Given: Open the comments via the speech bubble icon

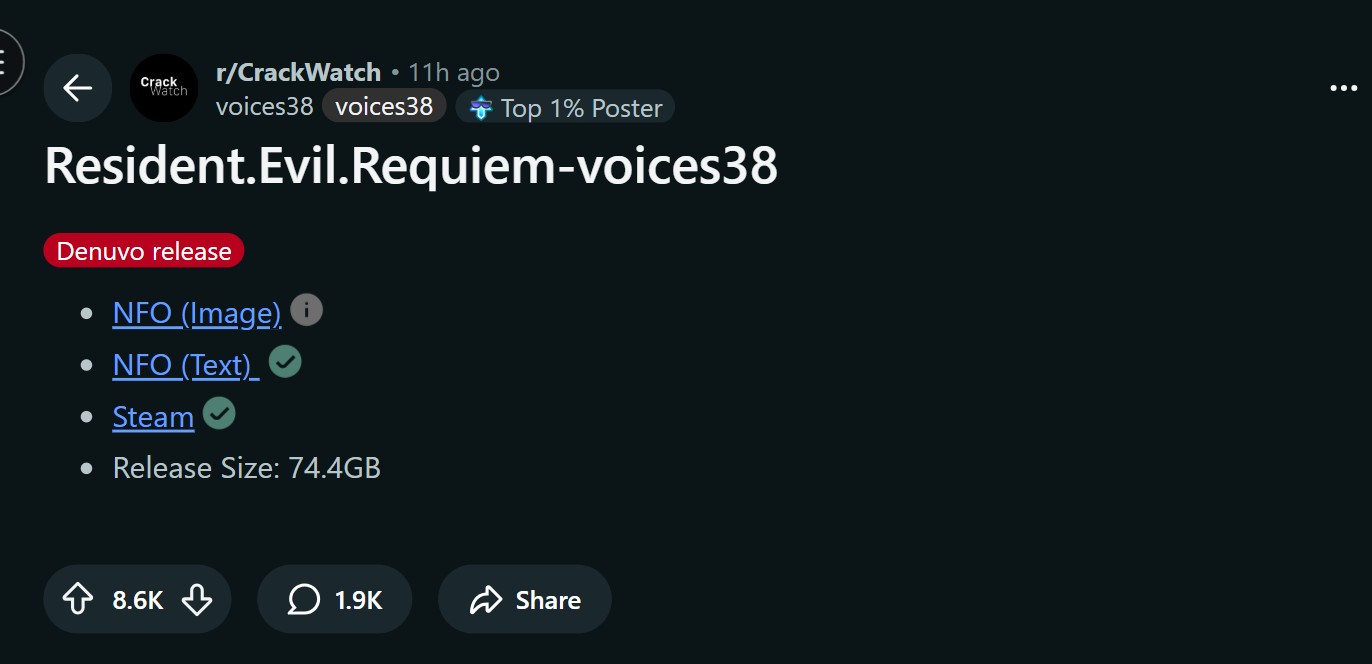Looking at the screenshot, I should coord(303,599).
